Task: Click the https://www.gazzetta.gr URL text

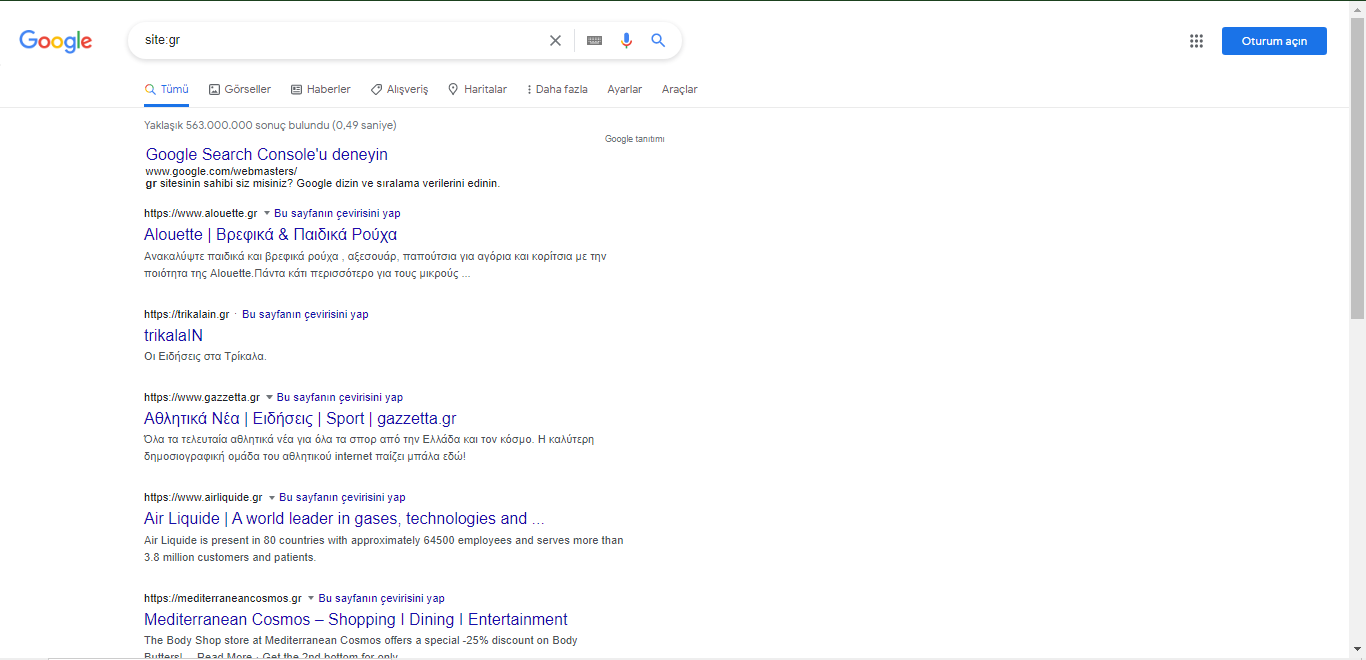Action: pyautogui.click(x=202, y=398)
